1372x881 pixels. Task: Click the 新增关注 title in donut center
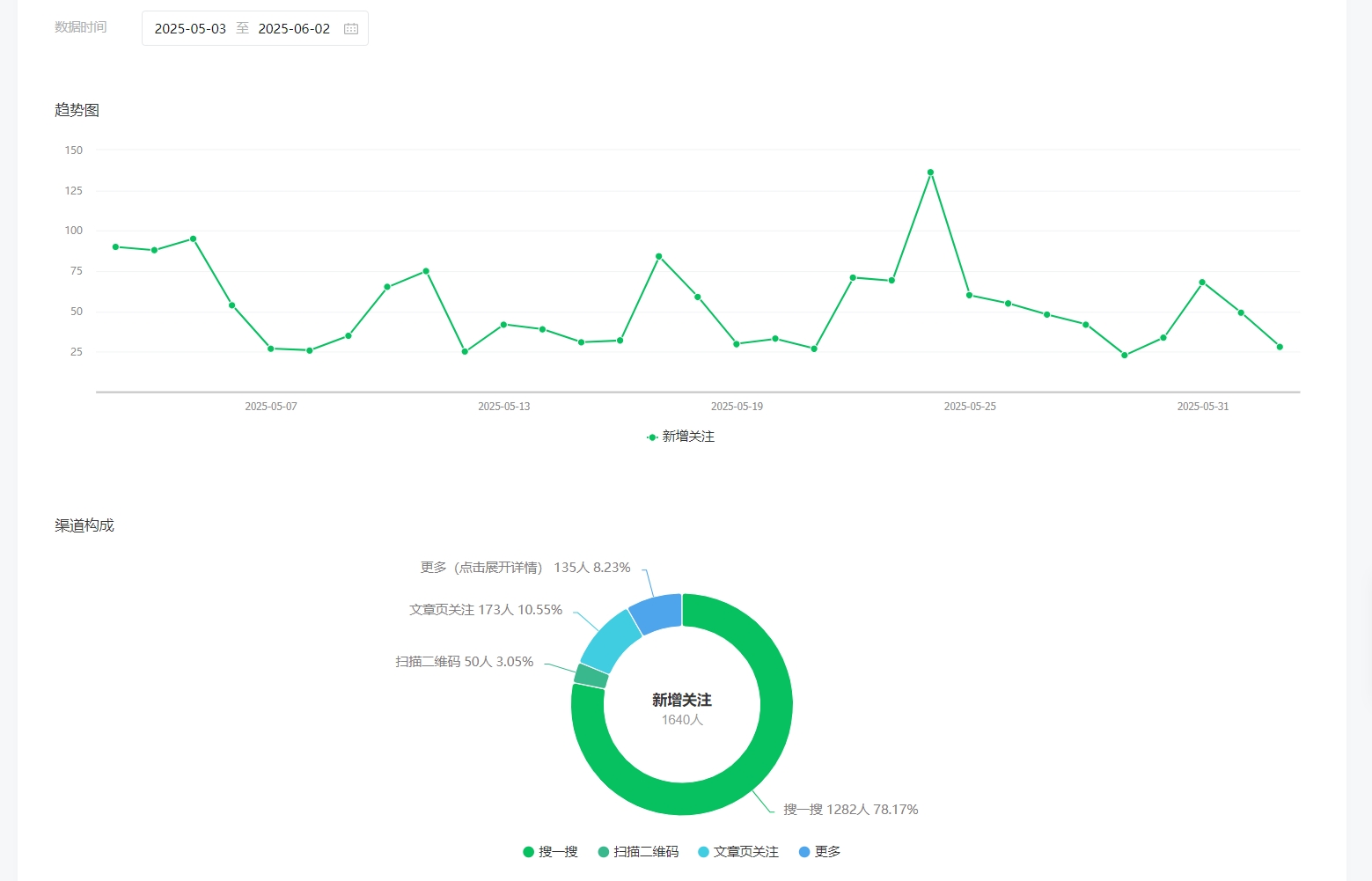682,700
